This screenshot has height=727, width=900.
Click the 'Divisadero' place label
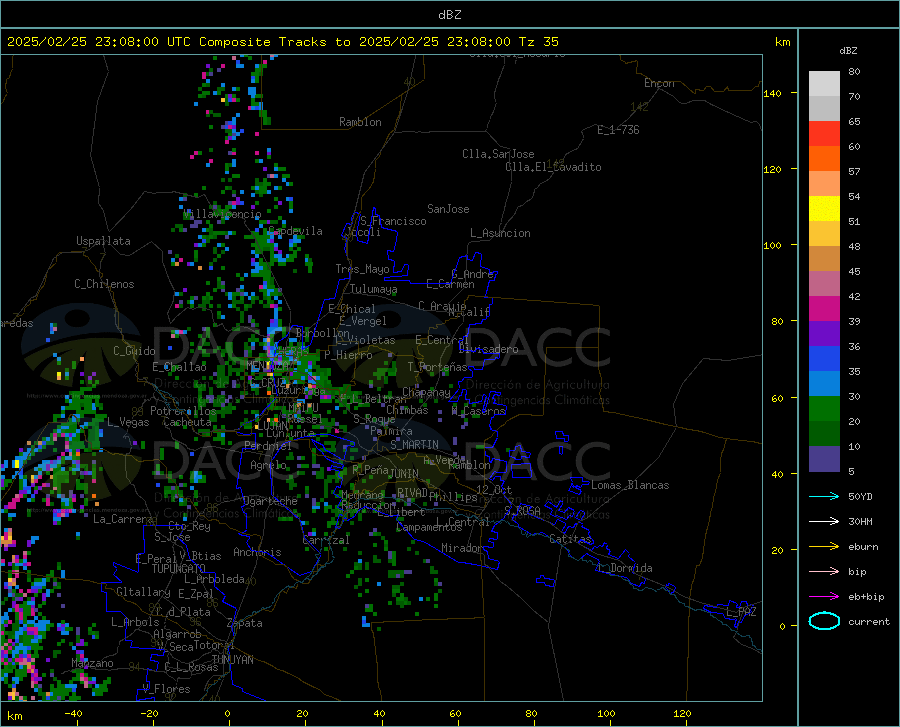point(488,349)
